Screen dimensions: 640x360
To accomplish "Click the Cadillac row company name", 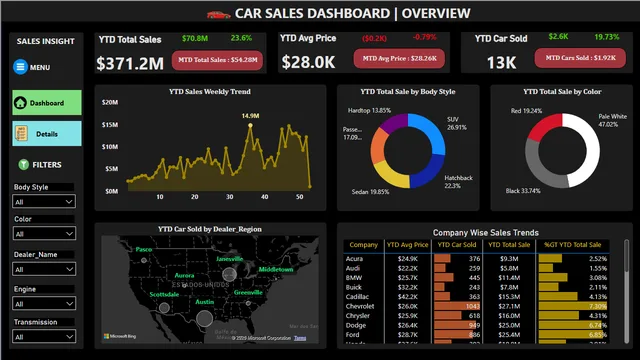I will coord(357,297).
